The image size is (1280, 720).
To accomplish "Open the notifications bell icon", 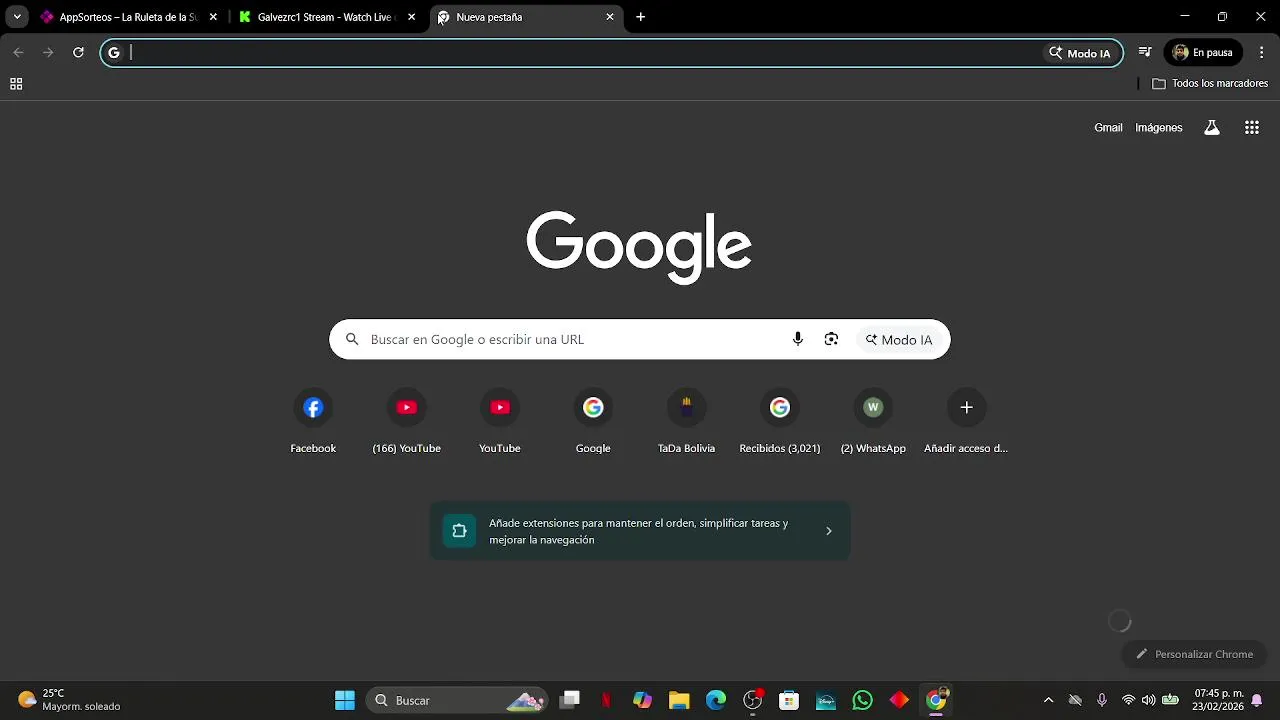I will [1257, 701].
